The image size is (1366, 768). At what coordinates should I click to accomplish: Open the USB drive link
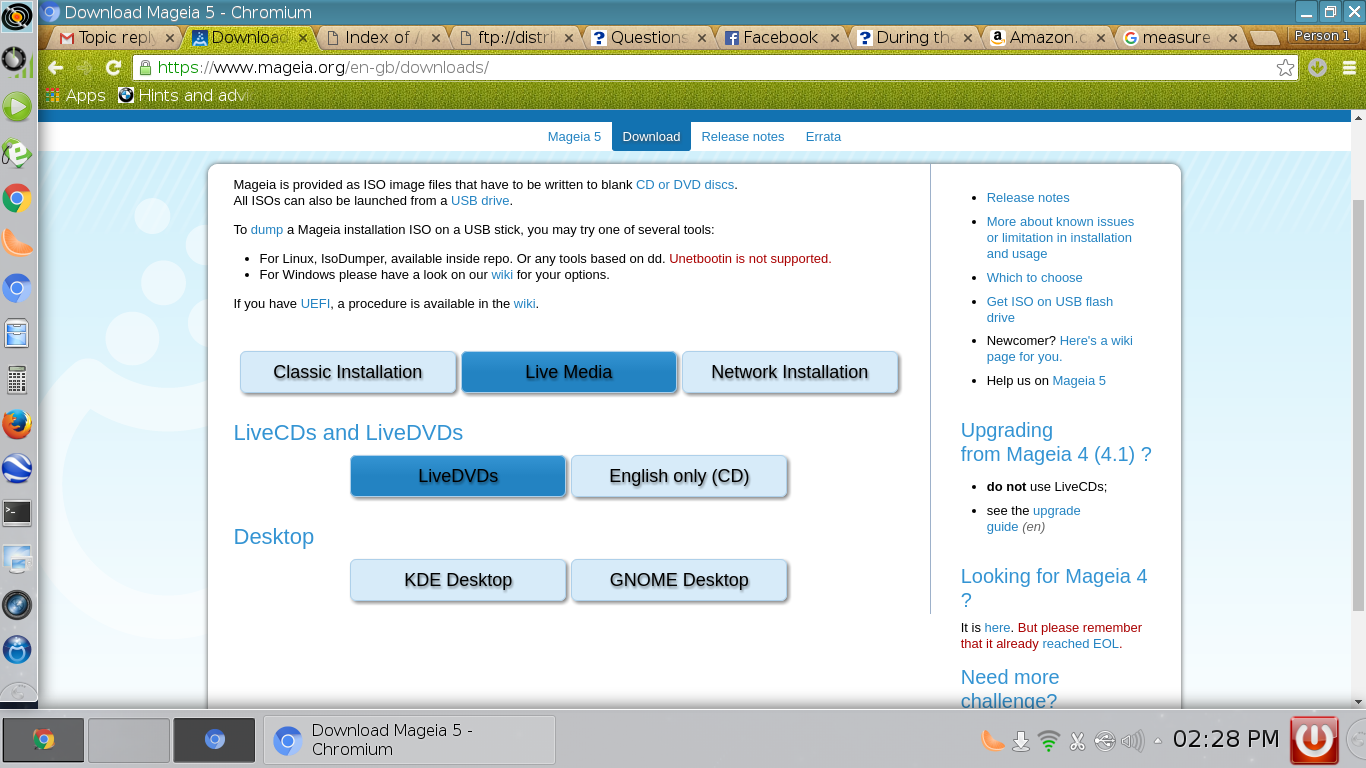point(481,201)
